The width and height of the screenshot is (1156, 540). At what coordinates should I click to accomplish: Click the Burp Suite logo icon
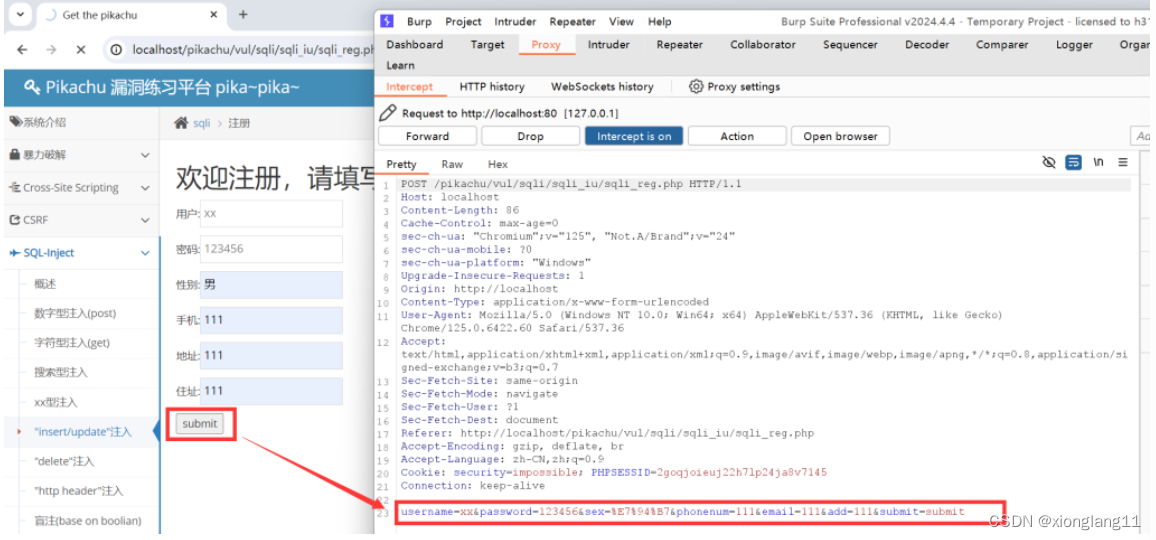click(387, 21)
